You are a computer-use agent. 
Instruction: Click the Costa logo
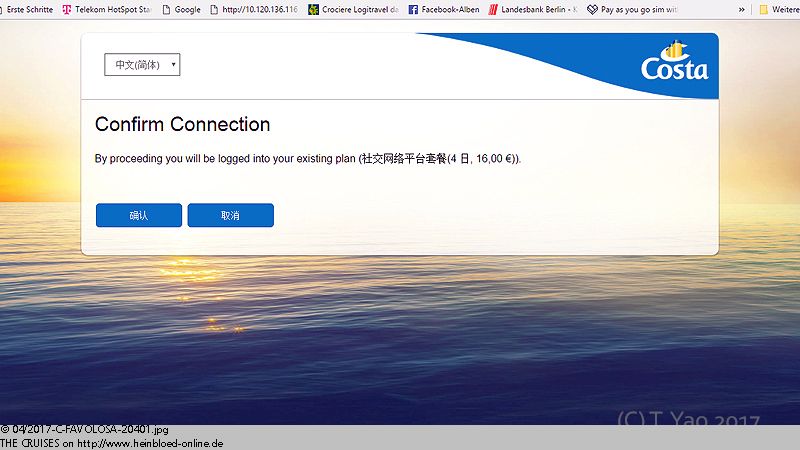tap(674, 62)
